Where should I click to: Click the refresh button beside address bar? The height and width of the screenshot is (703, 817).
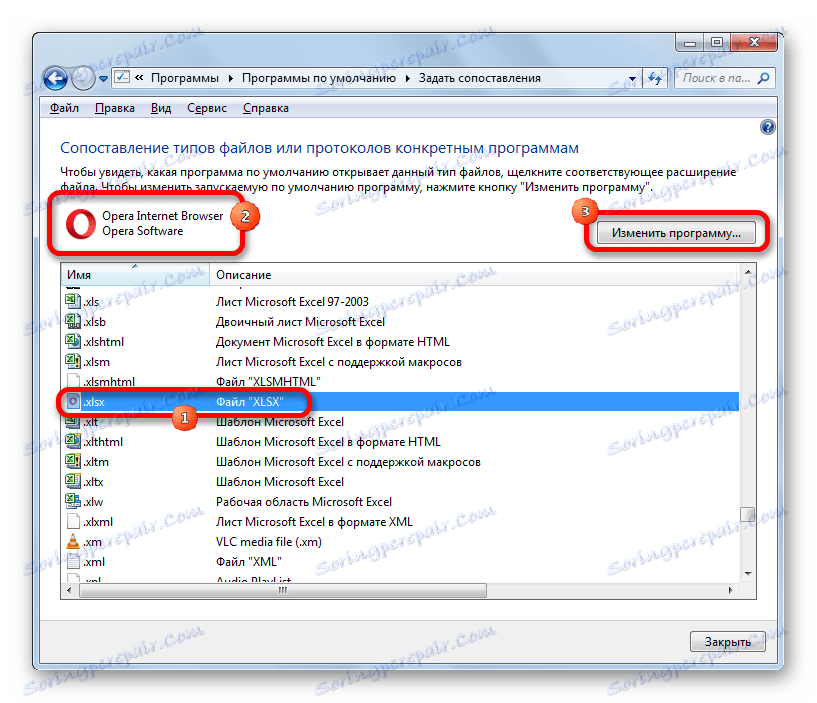pos(655,79)
